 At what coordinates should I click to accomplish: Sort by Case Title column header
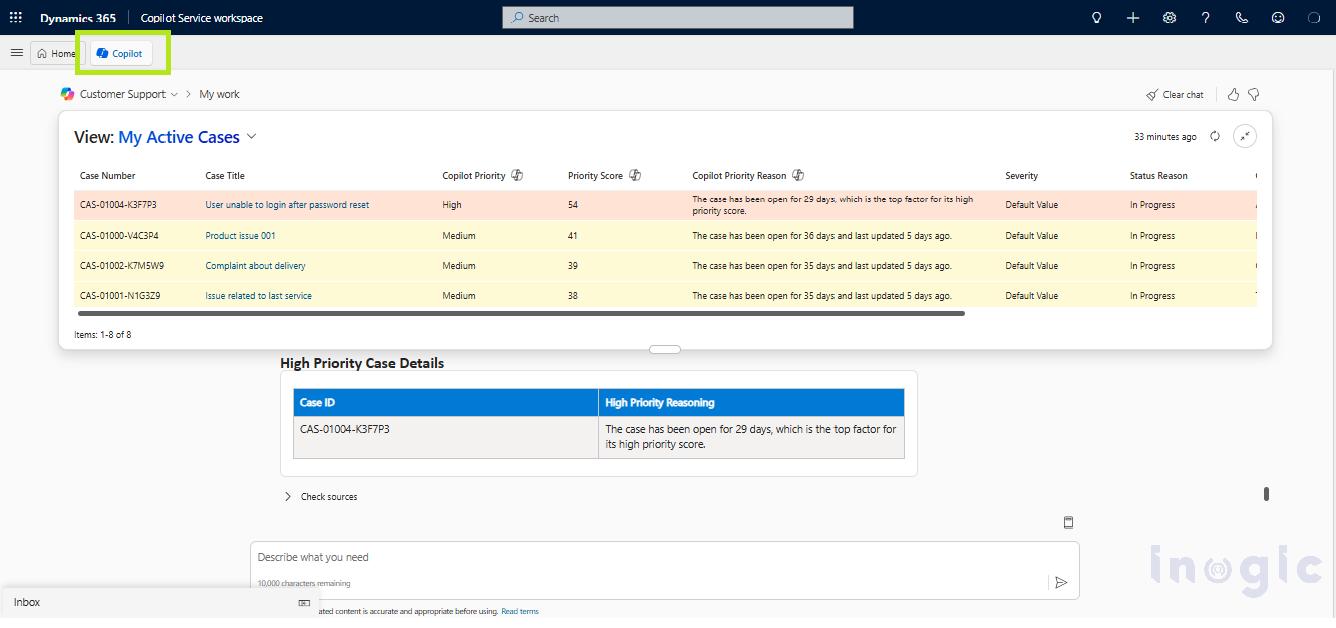(225, 176)
